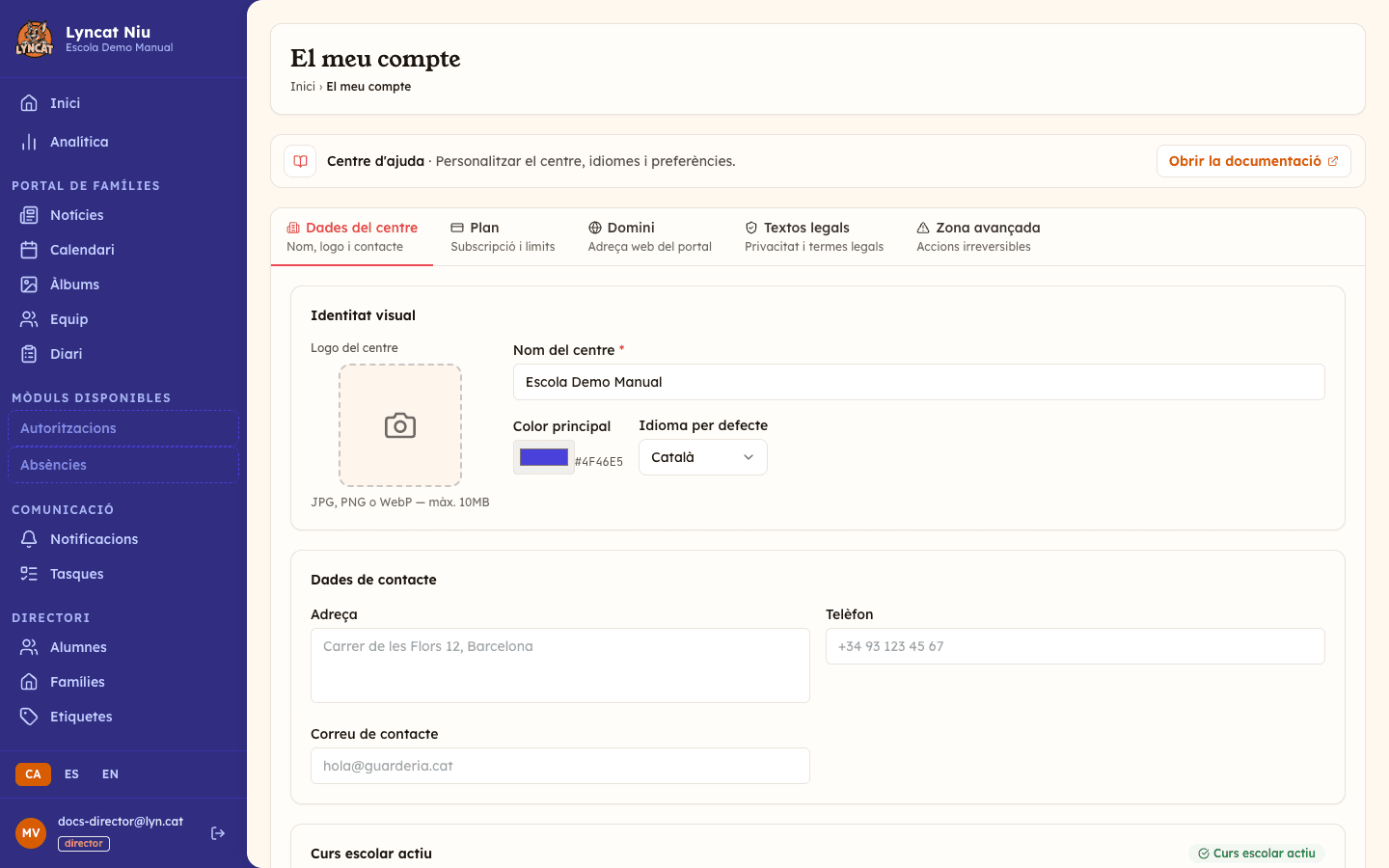Screen dimensions: 1389x868
Task: Click the Lyncat tiger logo
Action: (x=35, y=39)
